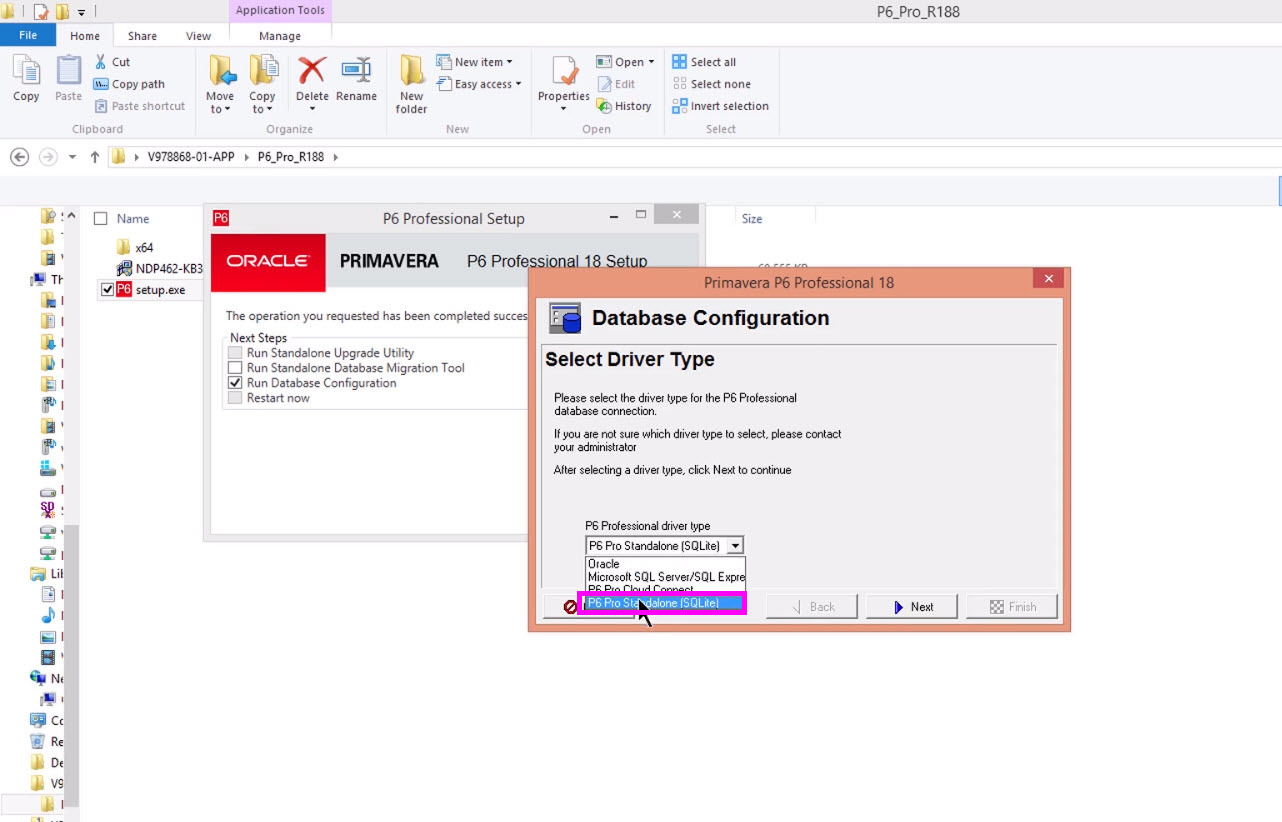
Task: Minimize the P6 Professional Setup window
Action: coord(613,216)
